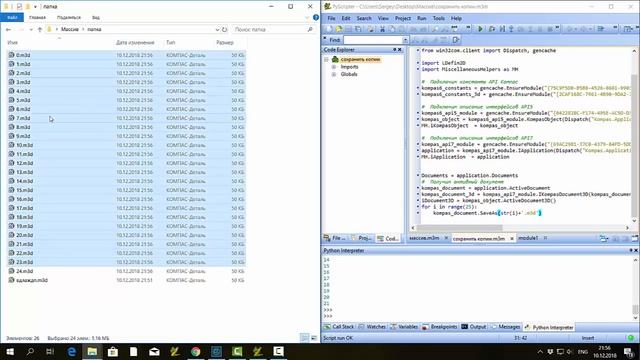Click the Print icon in PyScripter toolbar
The image size is (640, 360).
[x=371, y=29]
